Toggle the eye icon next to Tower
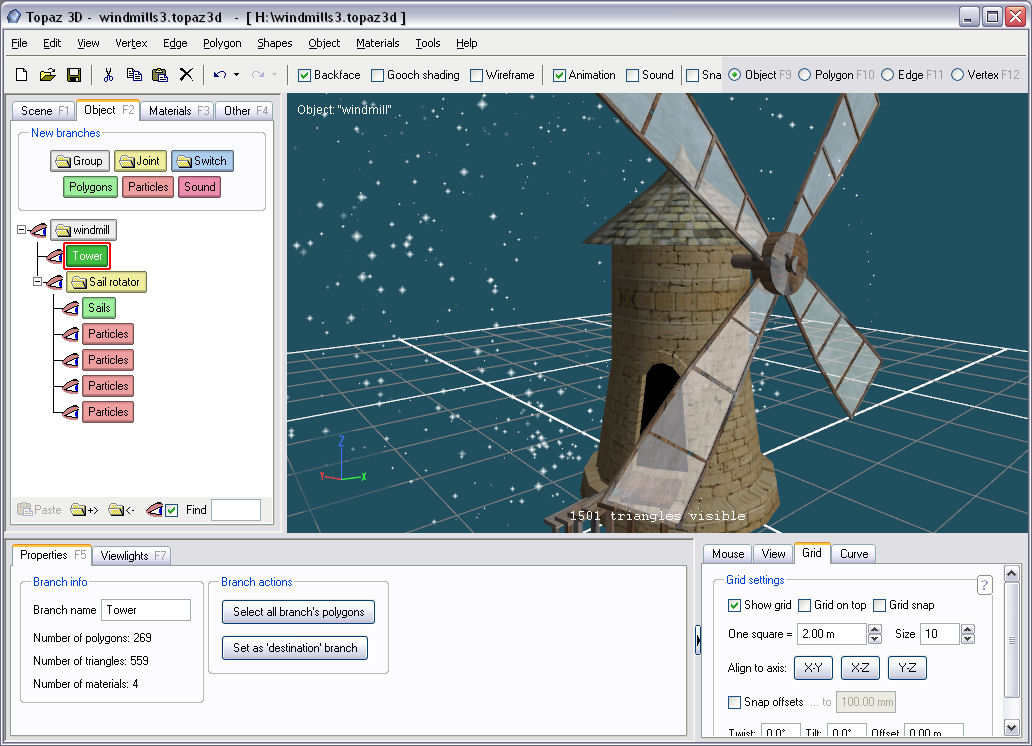The width and height of the screenshot is (1032, 746). 55,256
